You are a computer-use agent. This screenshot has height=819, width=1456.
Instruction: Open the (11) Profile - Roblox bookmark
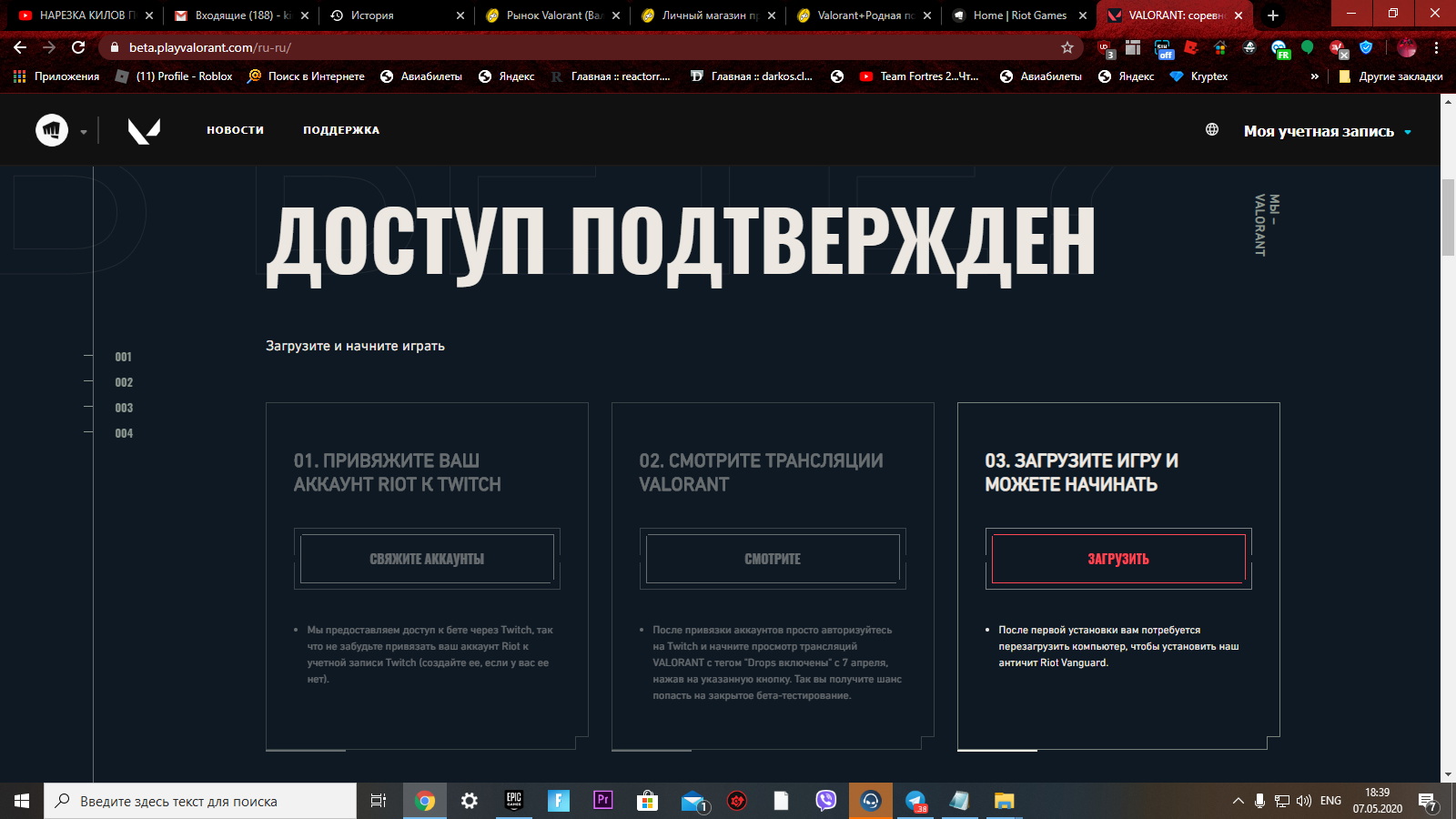[174, 76]
